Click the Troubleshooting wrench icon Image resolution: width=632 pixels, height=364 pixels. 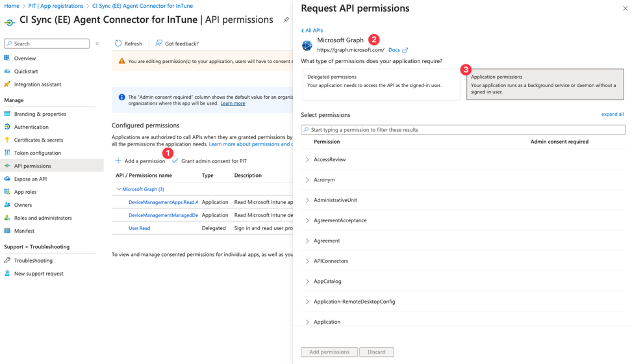click(x=7, y=260)
